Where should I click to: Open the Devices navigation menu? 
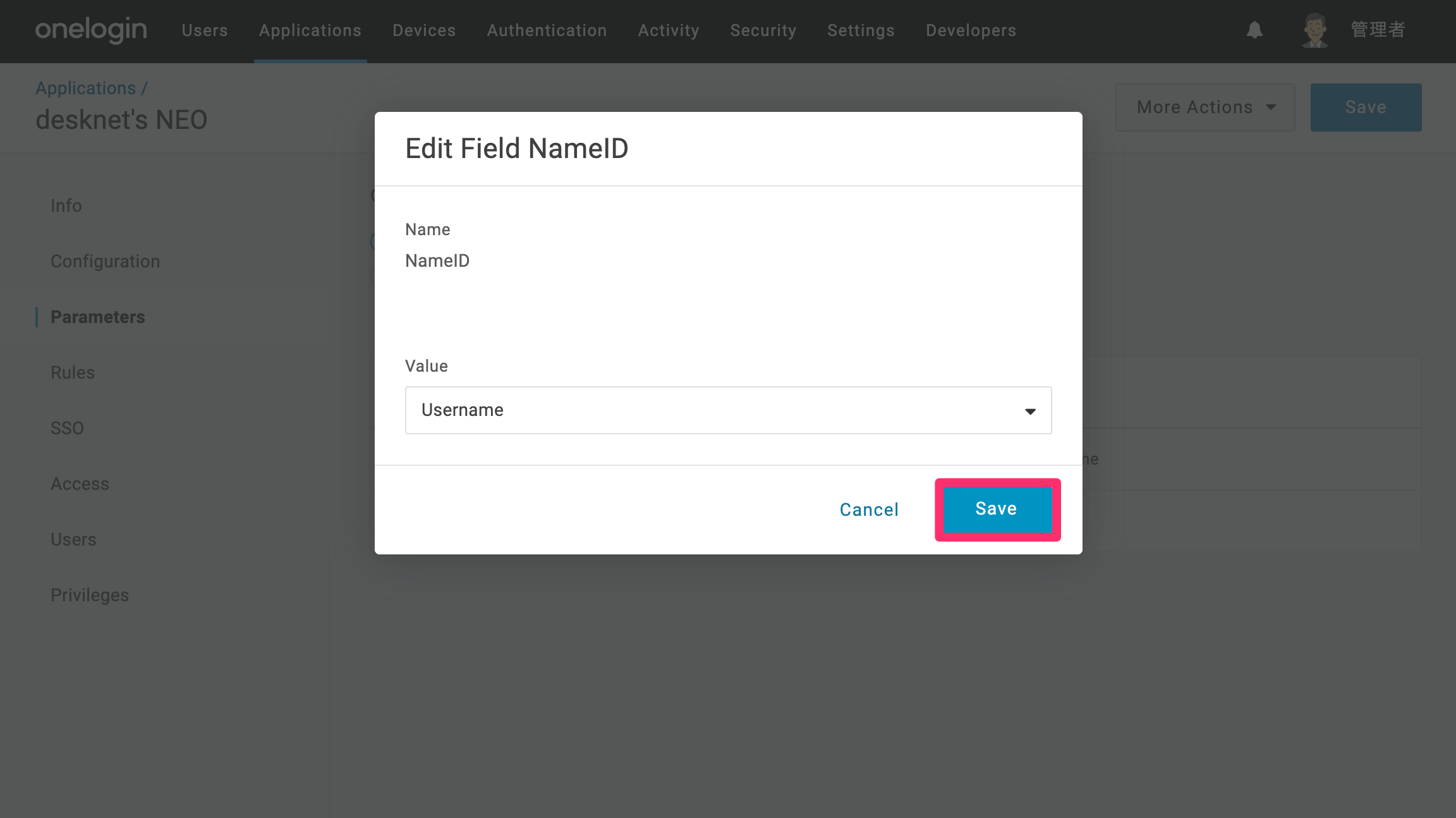pos(424,30)
